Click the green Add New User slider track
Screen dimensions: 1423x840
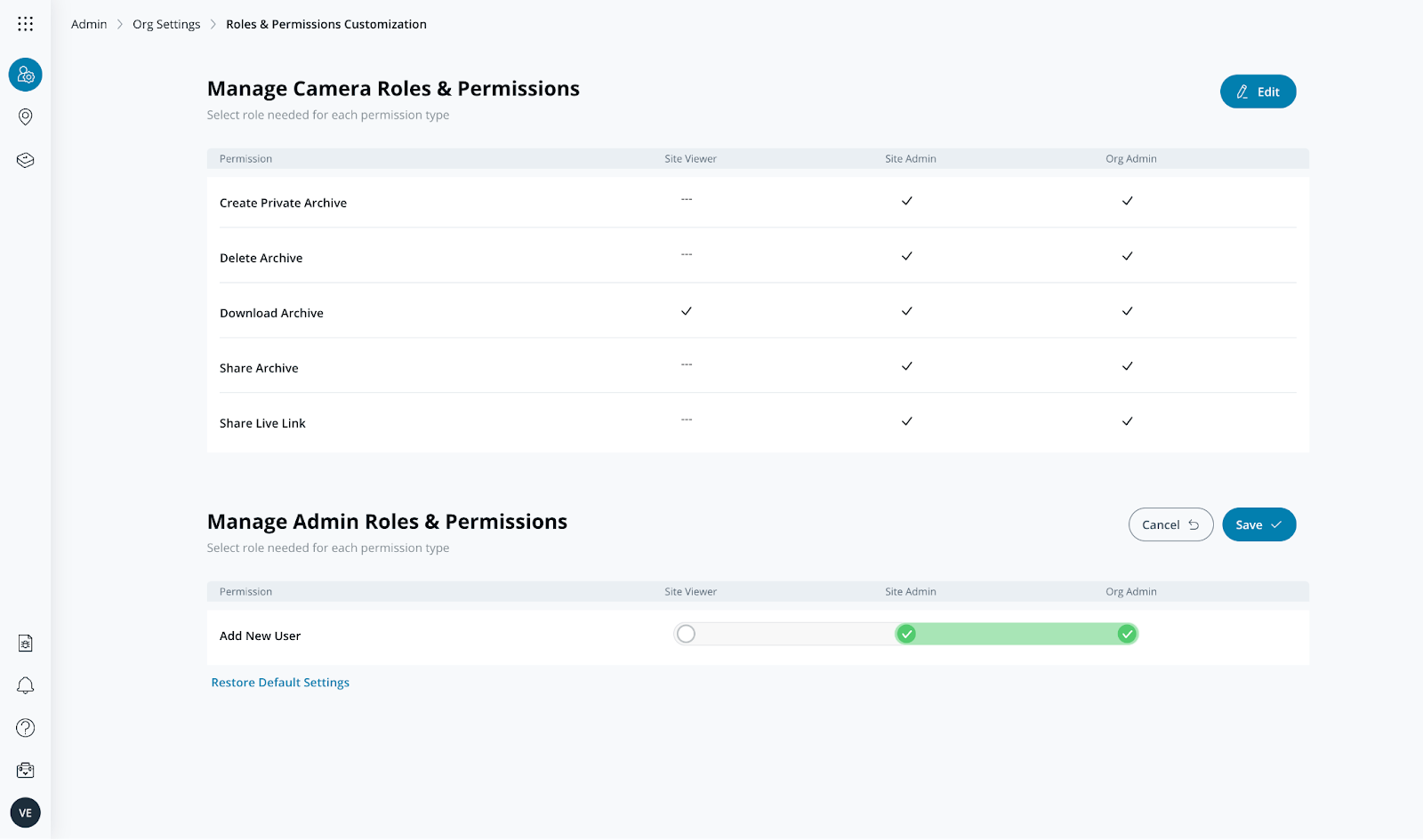point(1017,634)
